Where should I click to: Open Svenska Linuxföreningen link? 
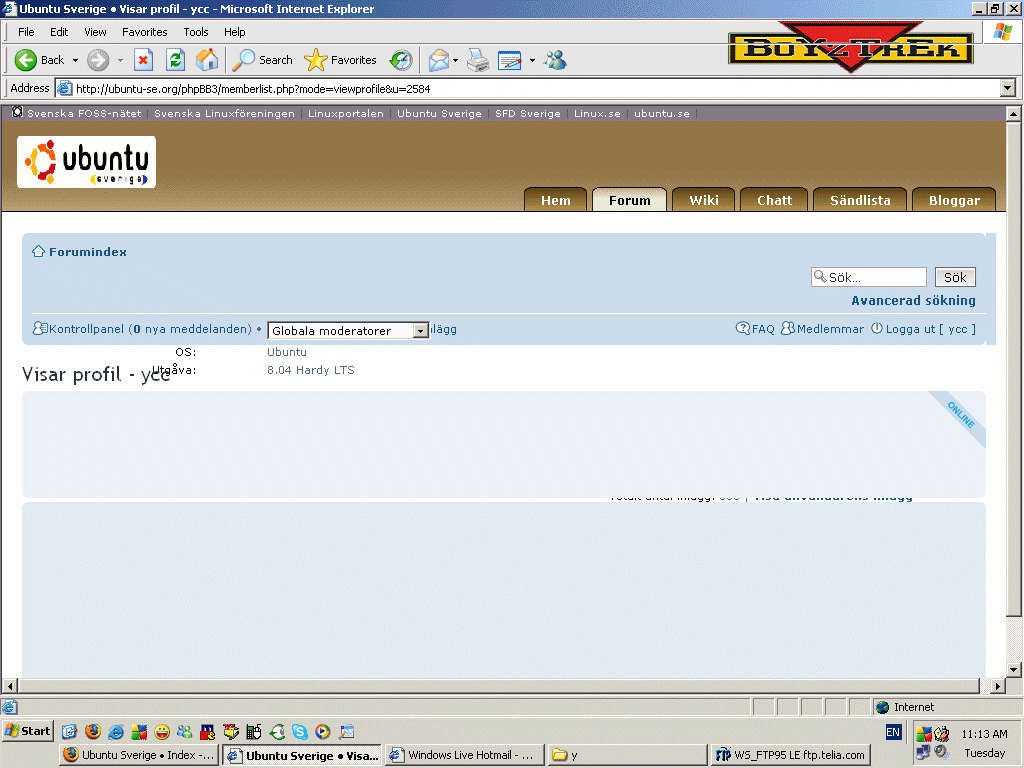point(224,113)
